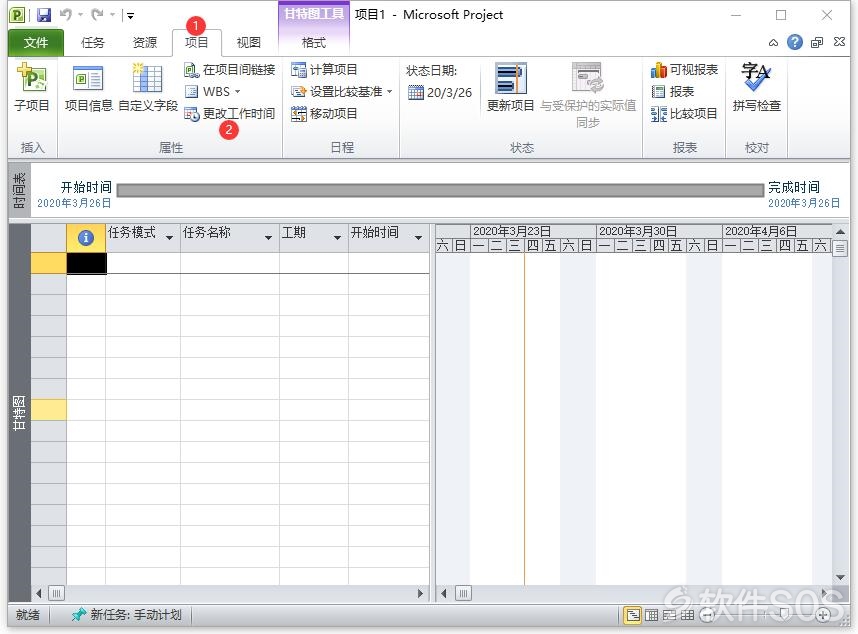Select 移动项目 move project
The image size is (858, 634).
tap(324, 113)
